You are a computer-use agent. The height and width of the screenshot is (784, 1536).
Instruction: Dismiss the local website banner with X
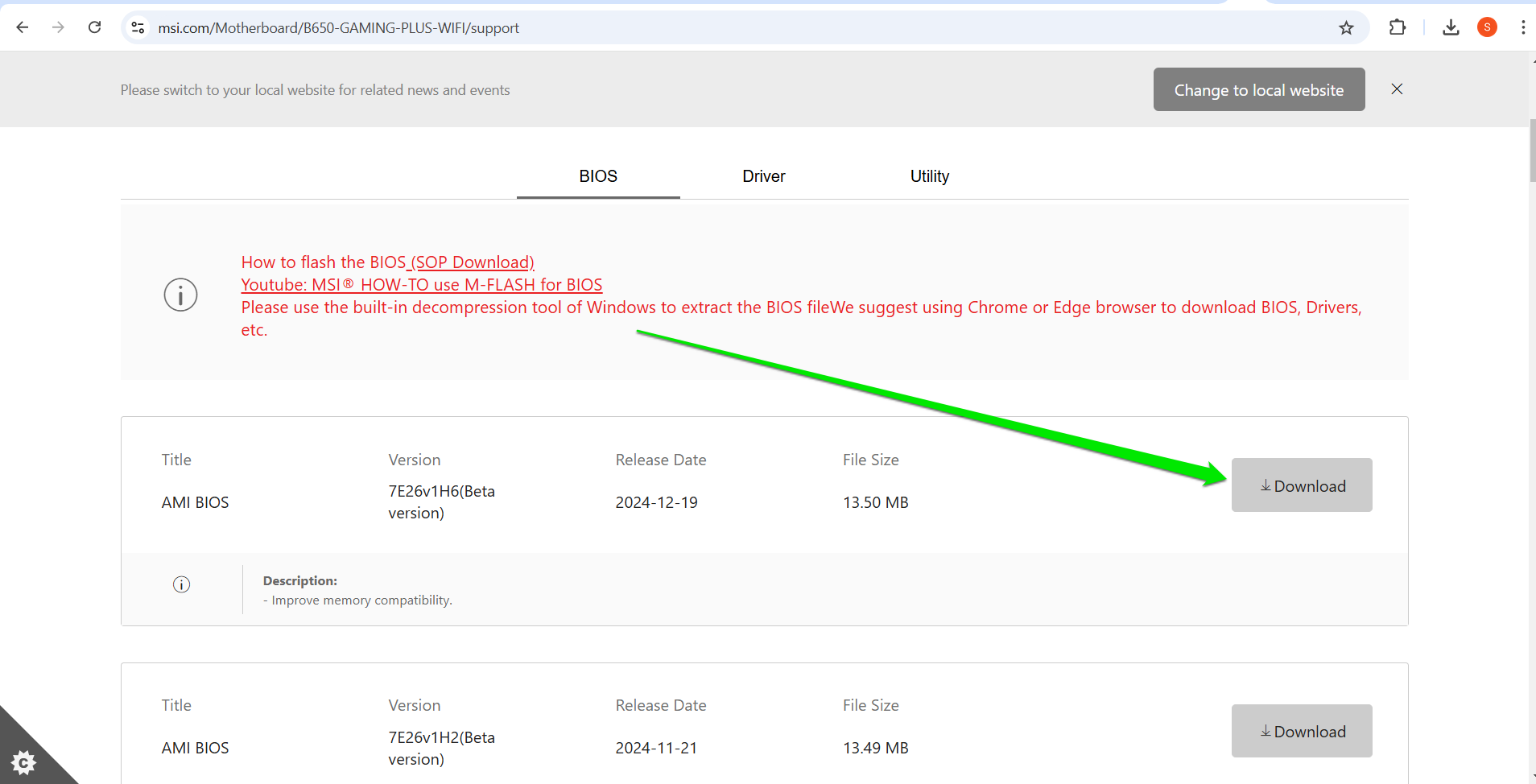[x=1397, y=89]
